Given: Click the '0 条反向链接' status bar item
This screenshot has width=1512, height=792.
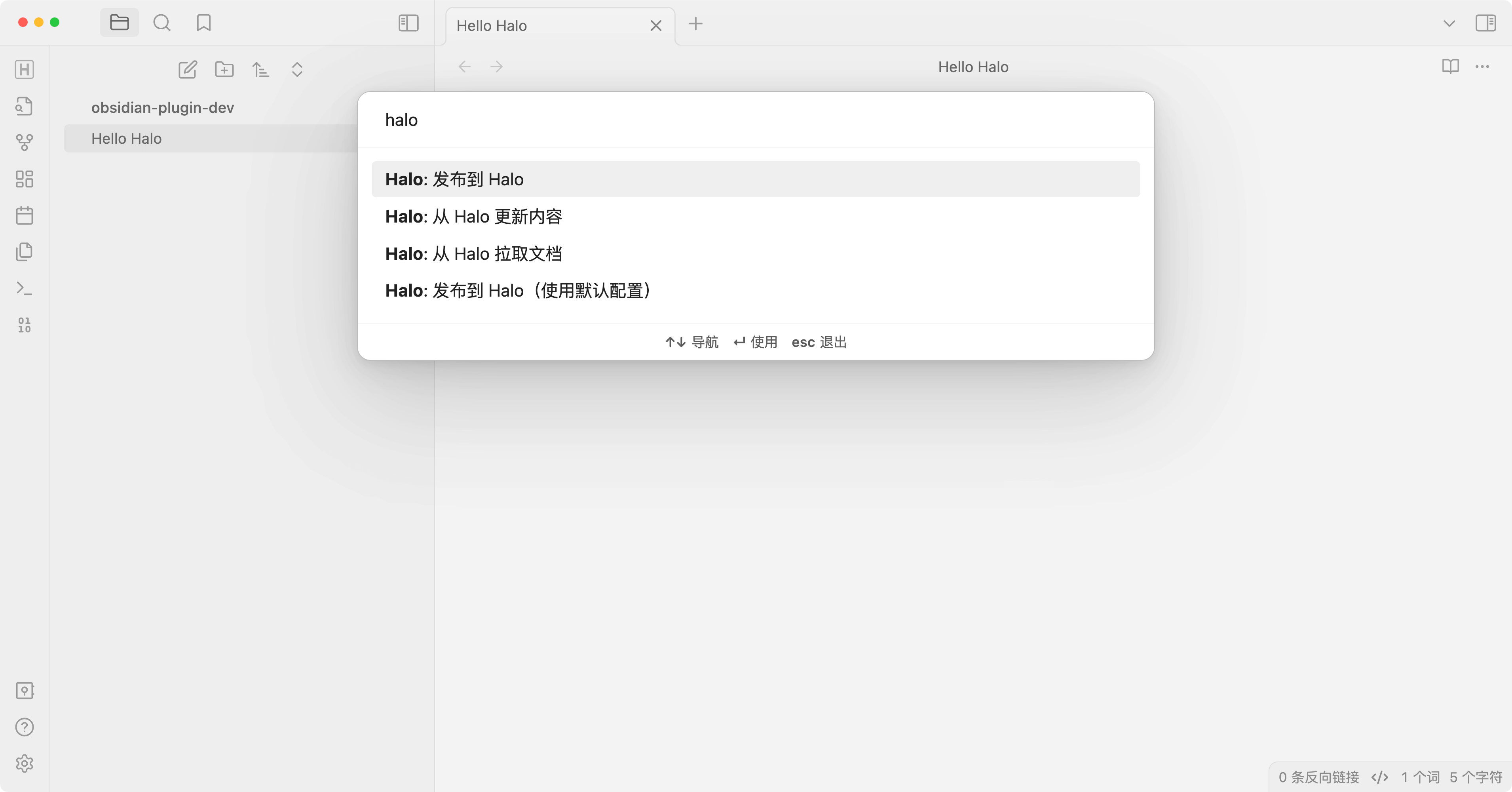Looking at the screenshot, I should (1319, 777).
